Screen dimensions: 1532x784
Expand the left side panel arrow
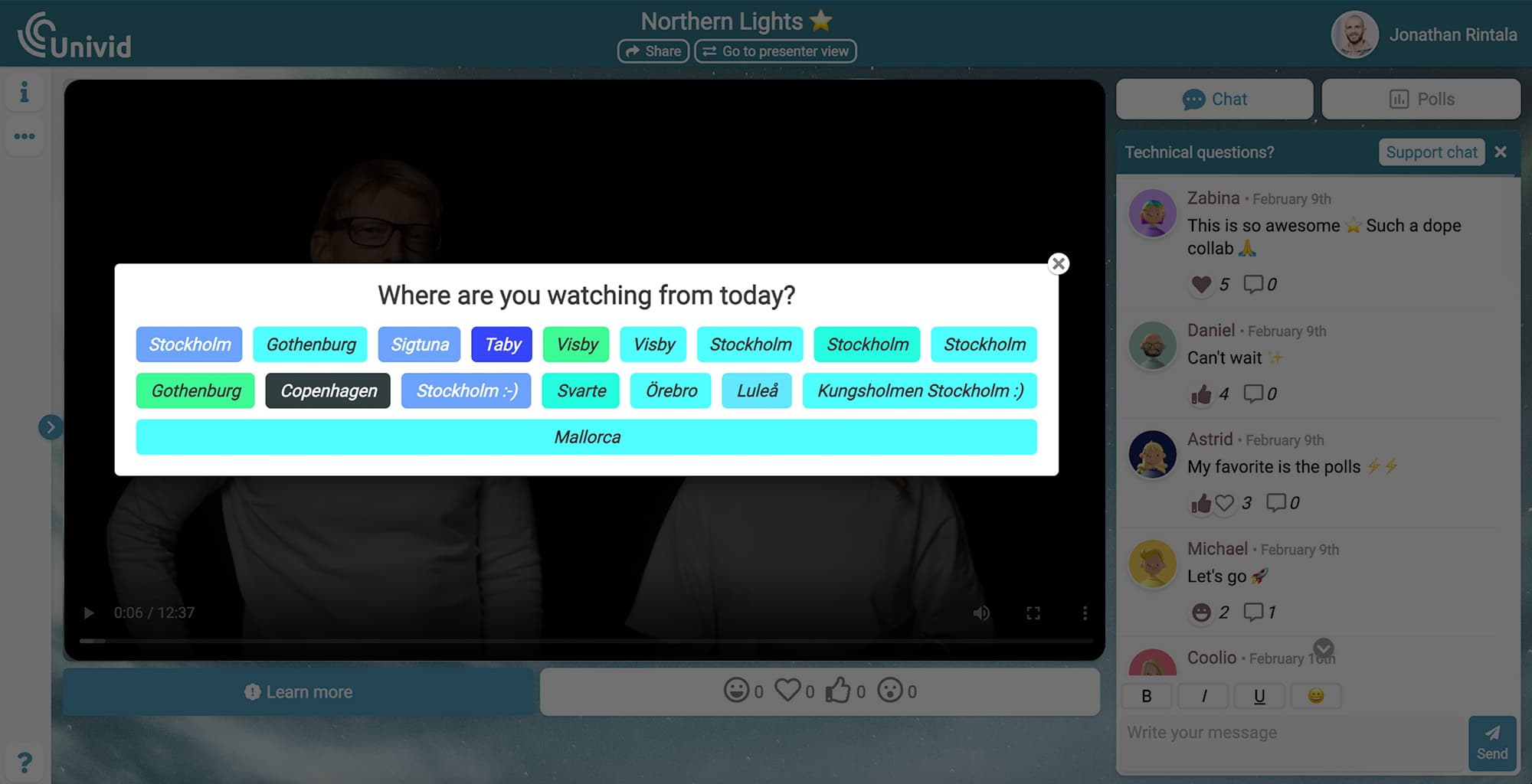click(x=51, y=427)
